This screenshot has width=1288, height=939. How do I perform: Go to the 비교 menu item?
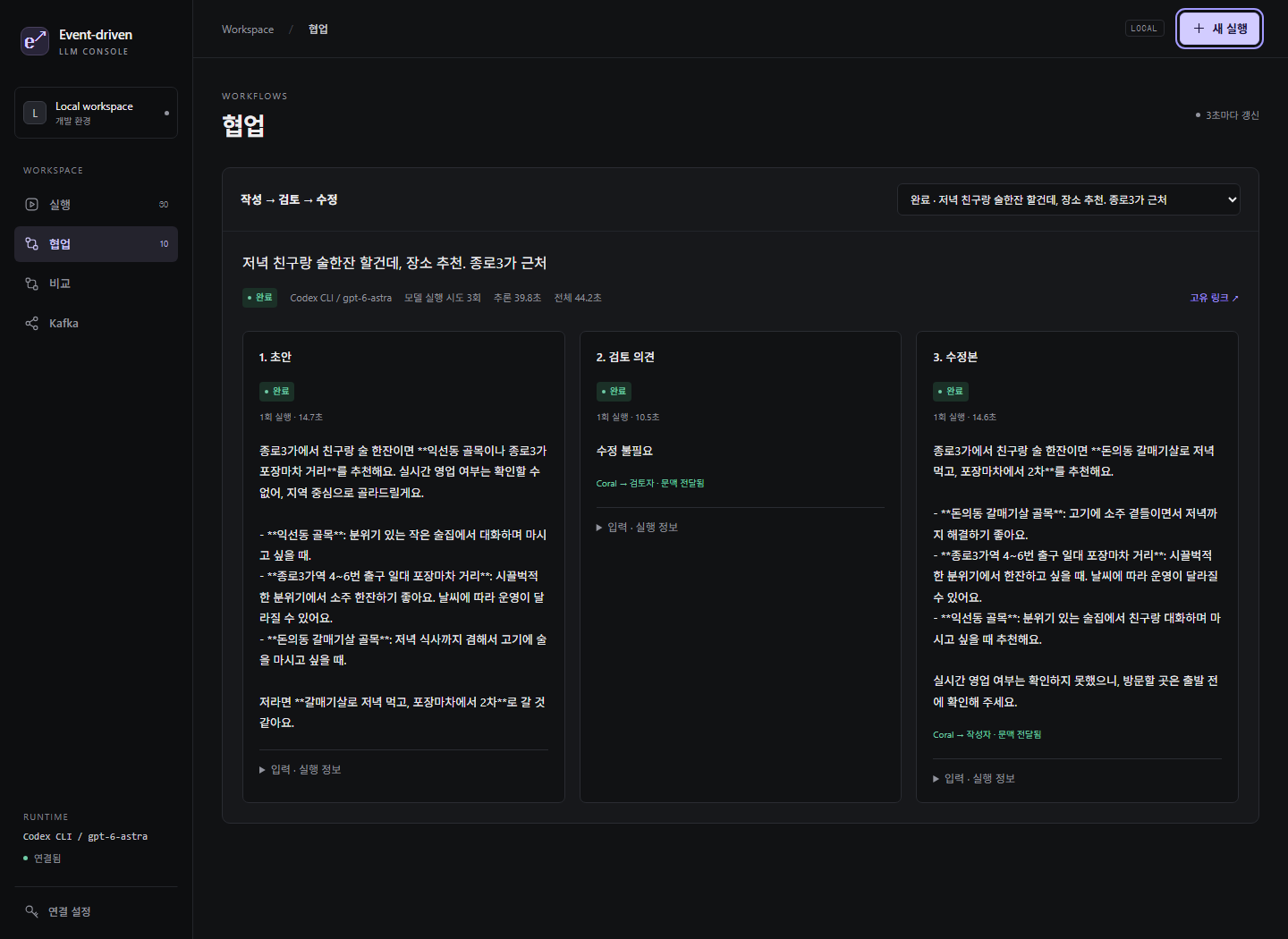pyautogui.click(x=96, y=283)
